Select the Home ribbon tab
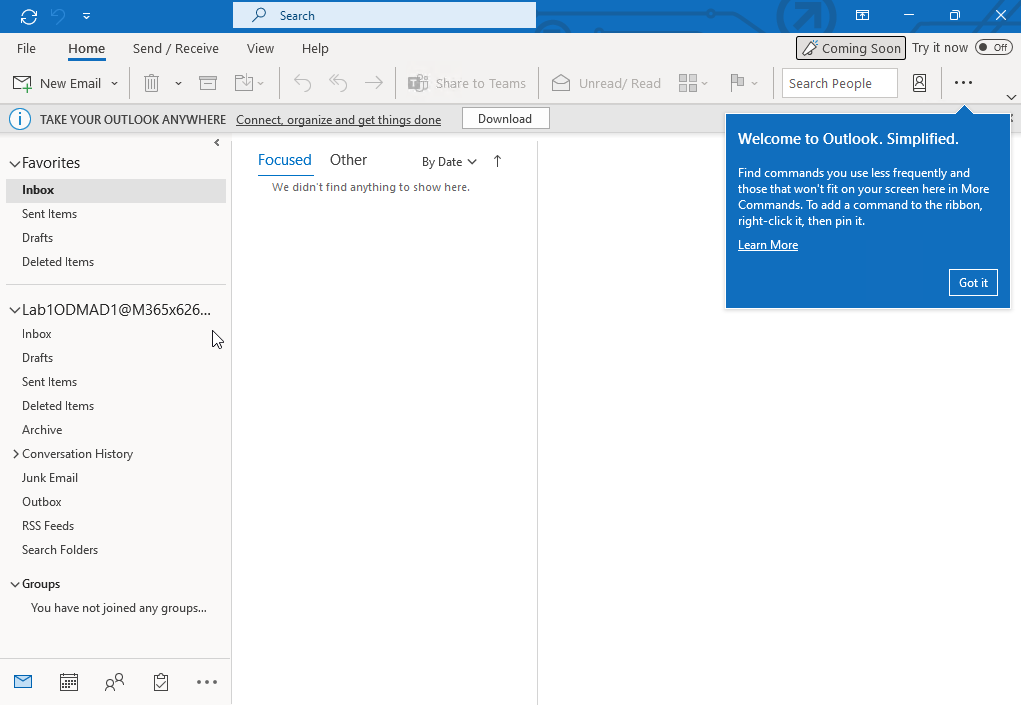The width and height of the screenshot is (1021, 709). pos(87,48)
